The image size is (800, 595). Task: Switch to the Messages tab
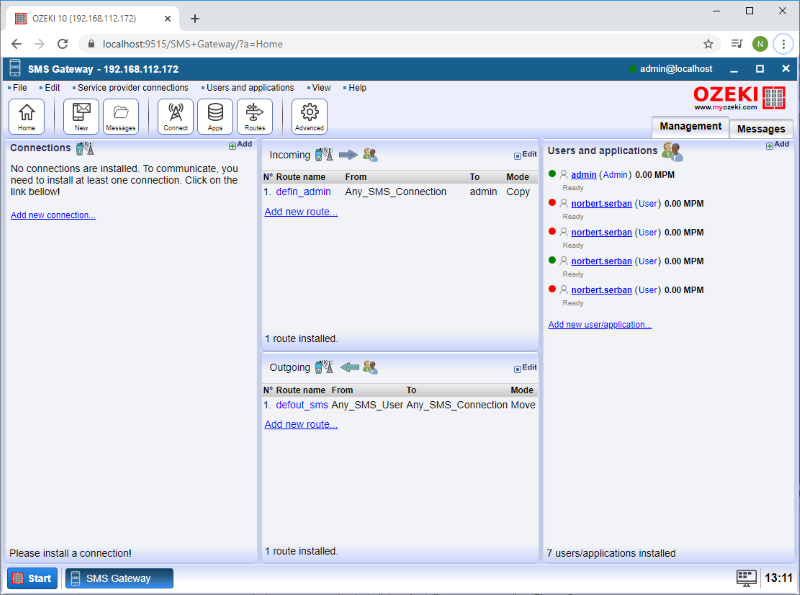761,129
